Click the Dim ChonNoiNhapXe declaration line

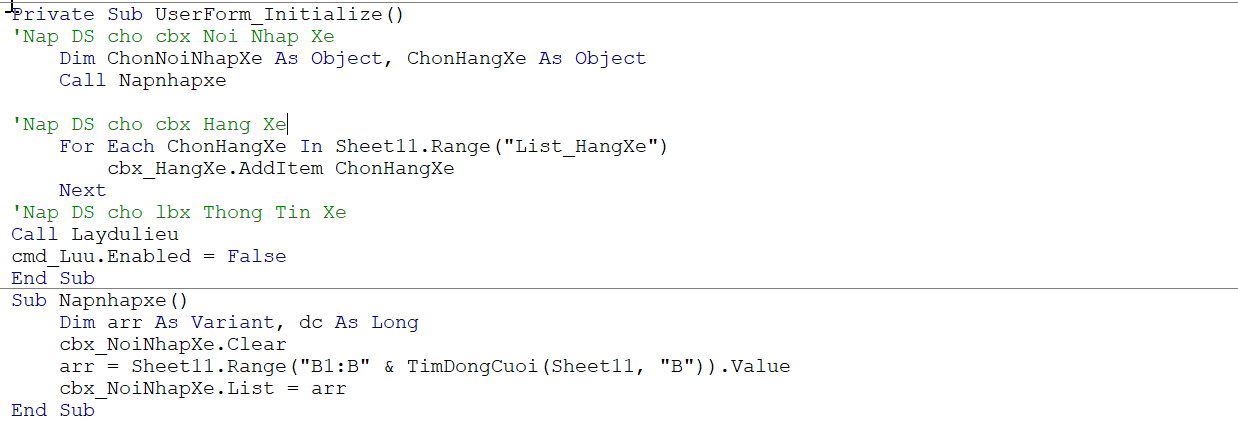point(352,58)
